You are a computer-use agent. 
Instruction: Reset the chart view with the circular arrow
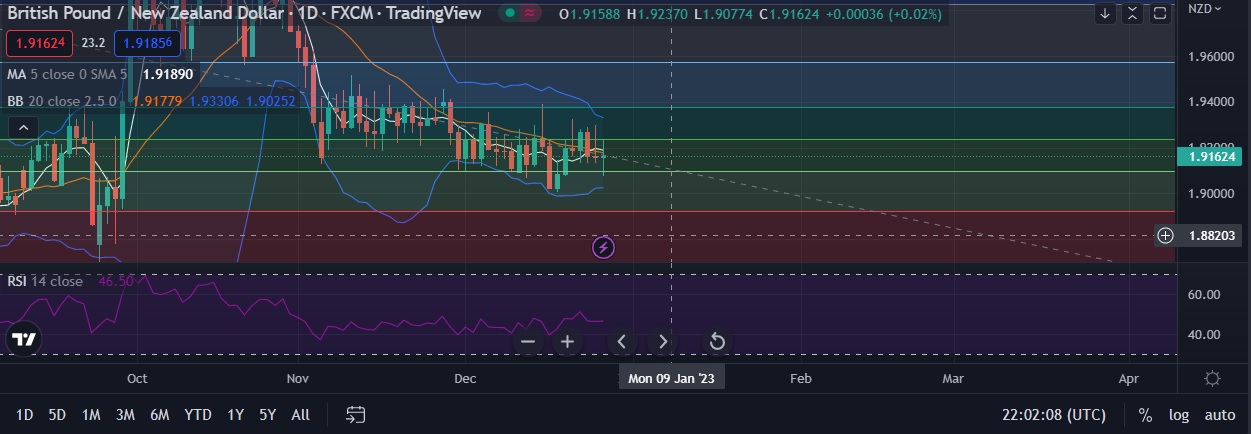717,342
